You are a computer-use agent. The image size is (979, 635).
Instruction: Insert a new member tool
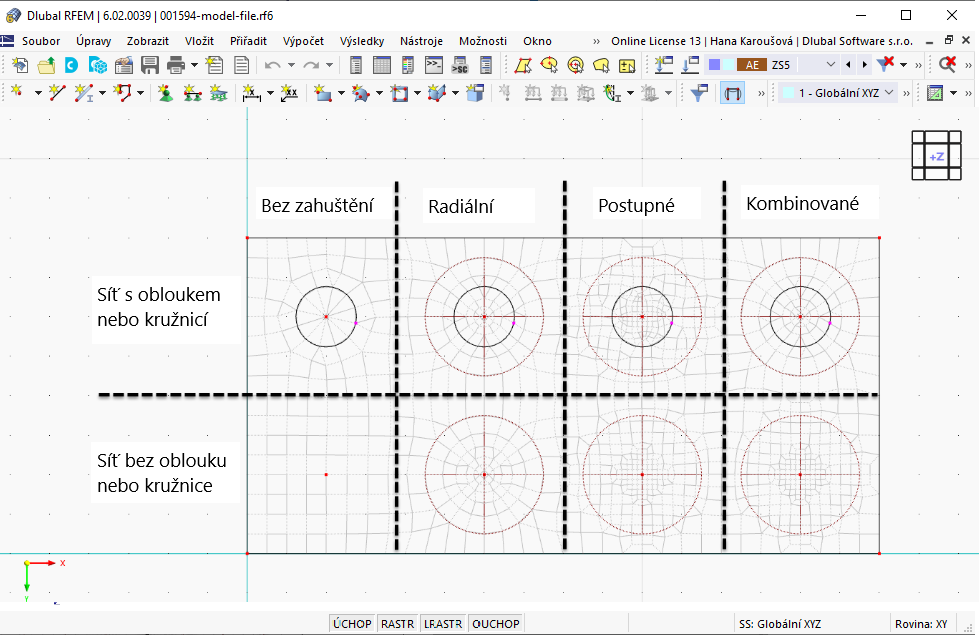tap(83, 93)
